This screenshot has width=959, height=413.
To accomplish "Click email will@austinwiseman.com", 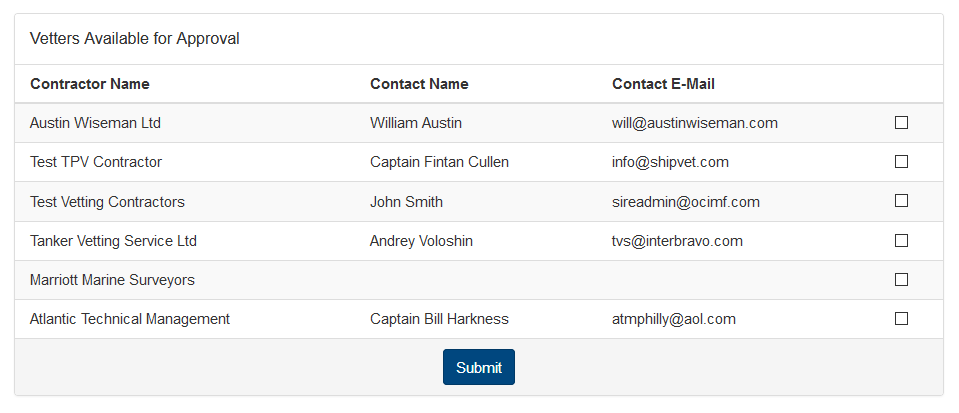I will coord(695,123).
